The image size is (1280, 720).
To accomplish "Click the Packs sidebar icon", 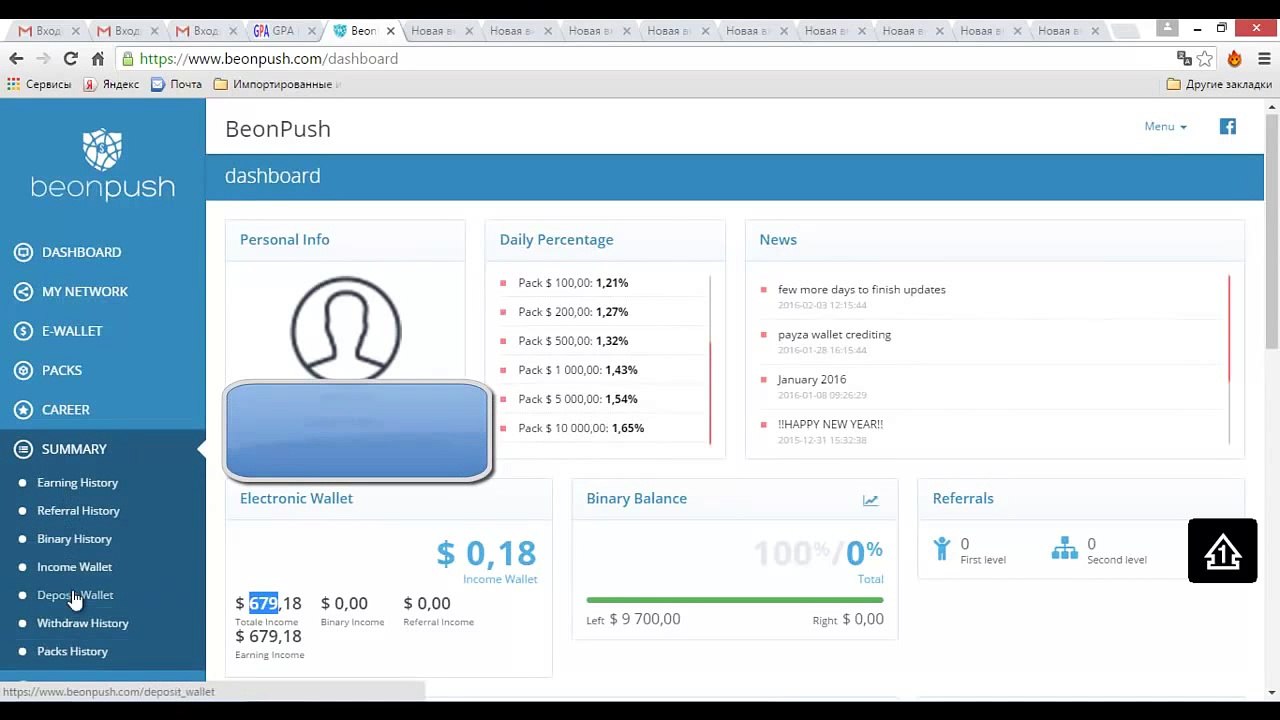I will tap(23, 371).
